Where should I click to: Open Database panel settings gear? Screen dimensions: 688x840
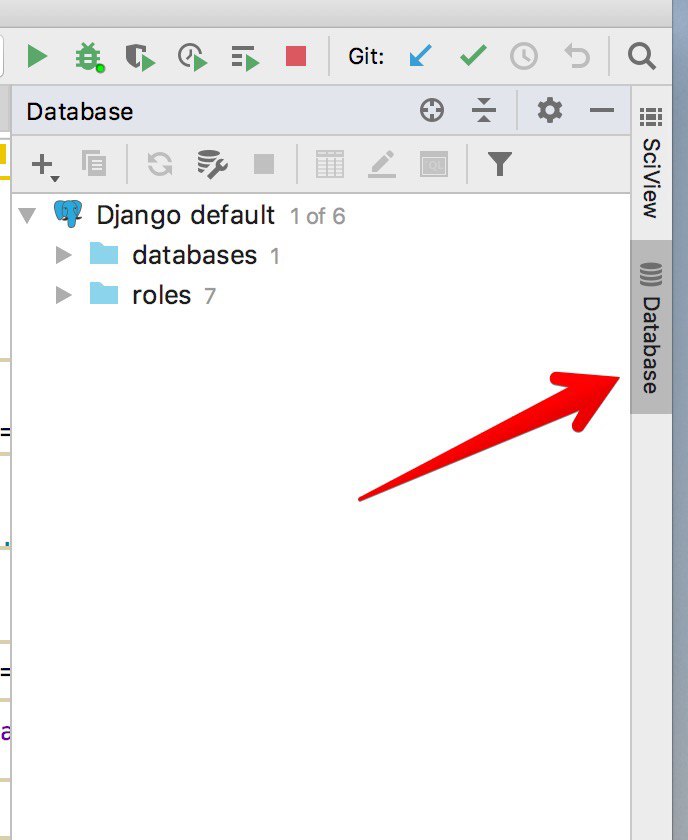pyautogui.click(x=550, y=110)
